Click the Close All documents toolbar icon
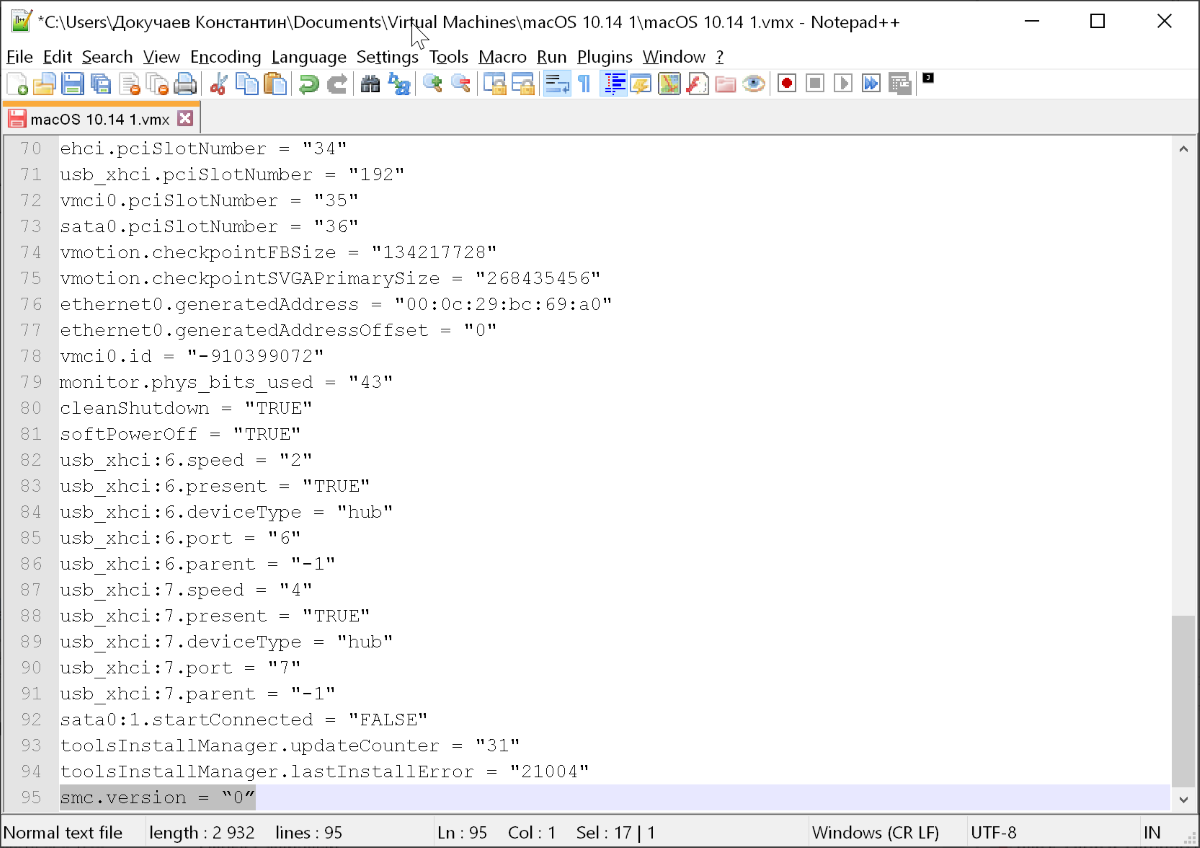The height and width of the screenshot is (848, 1200). tap(157, 84)
